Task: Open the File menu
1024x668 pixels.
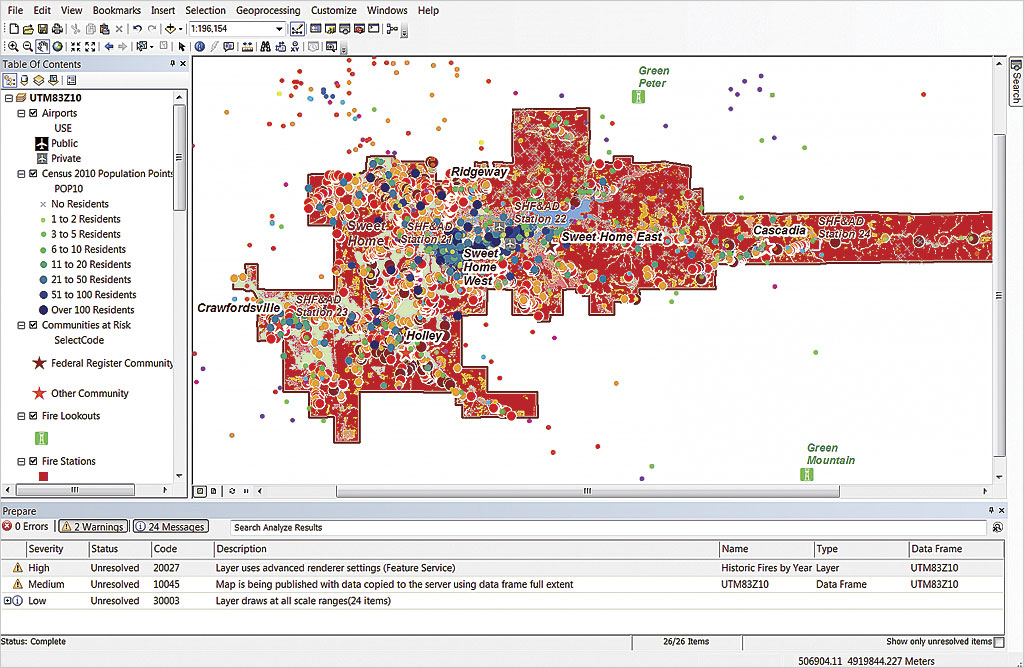Action: point(15,10)
